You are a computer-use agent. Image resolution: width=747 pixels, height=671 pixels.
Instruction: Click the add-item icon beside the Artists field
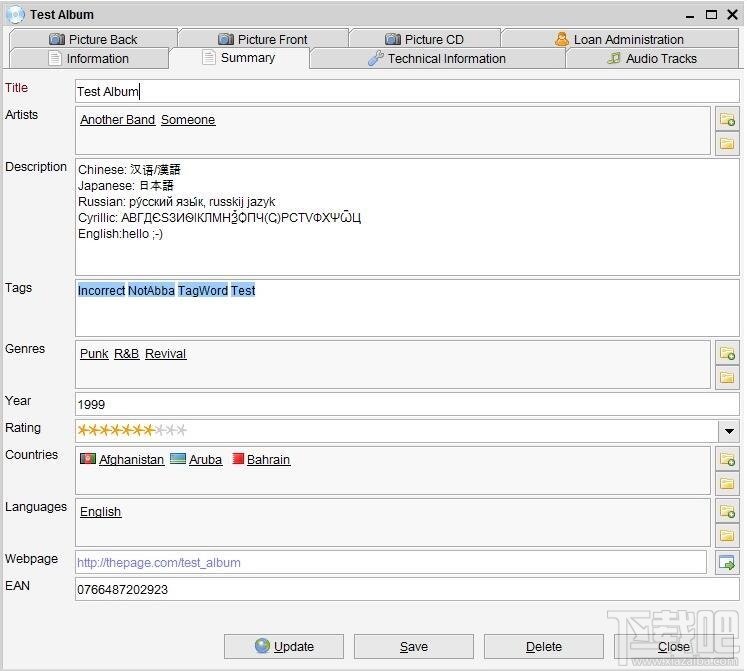(x=727, y=119)
